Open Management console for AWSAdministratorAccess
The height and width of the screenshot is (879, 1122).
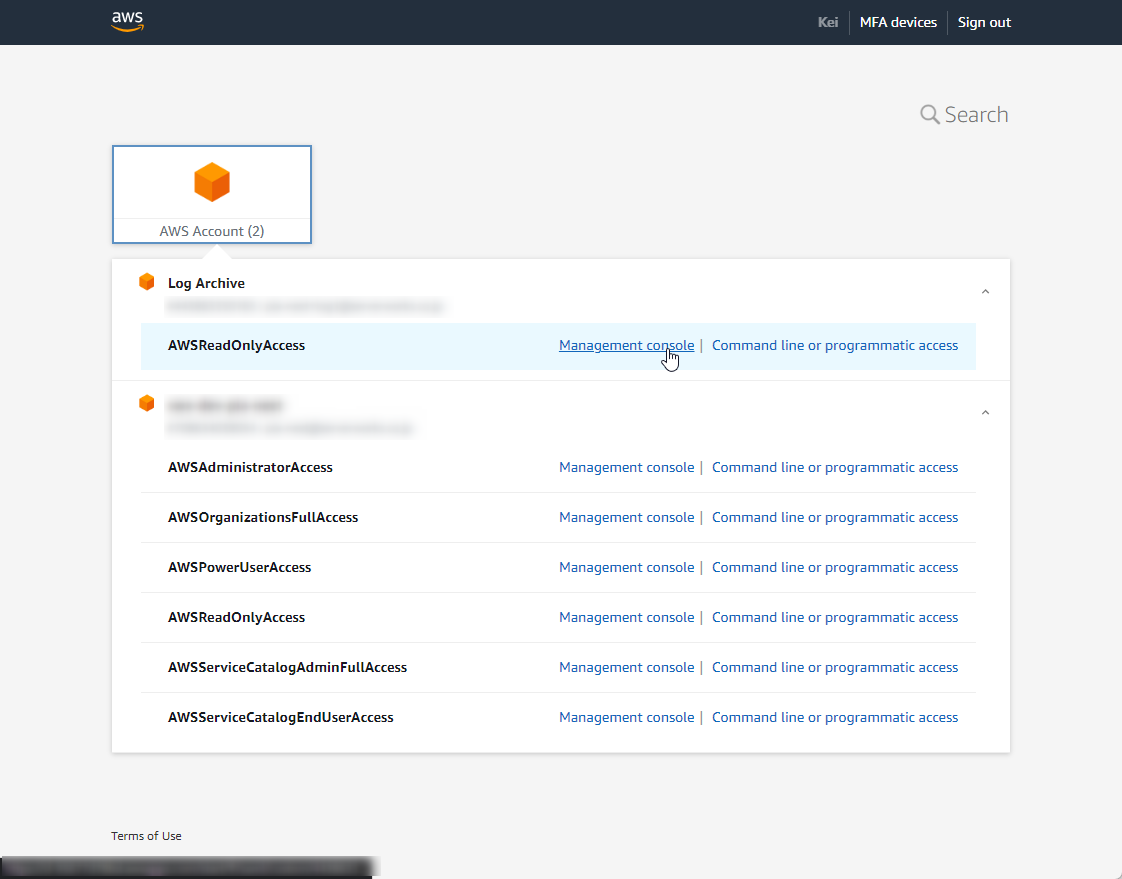(626, 467)
